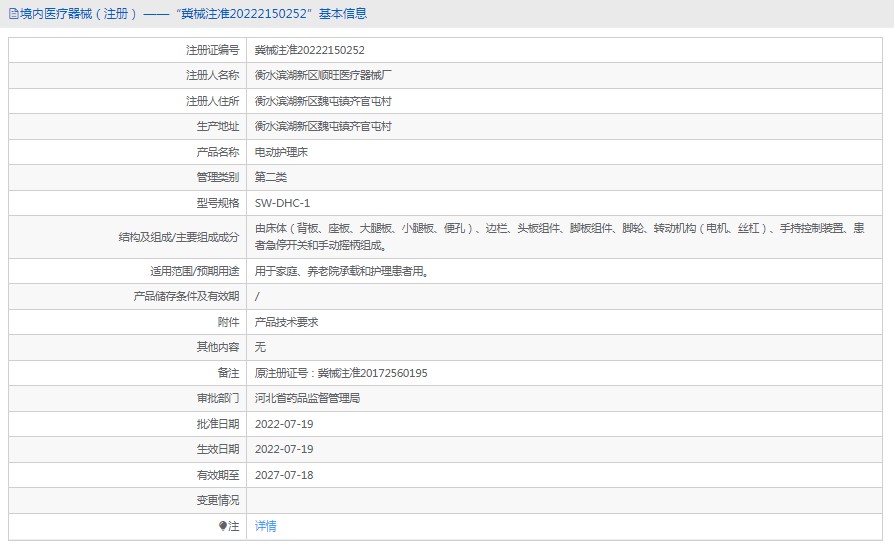Click the 注册人住所 label

coord(212,102)
